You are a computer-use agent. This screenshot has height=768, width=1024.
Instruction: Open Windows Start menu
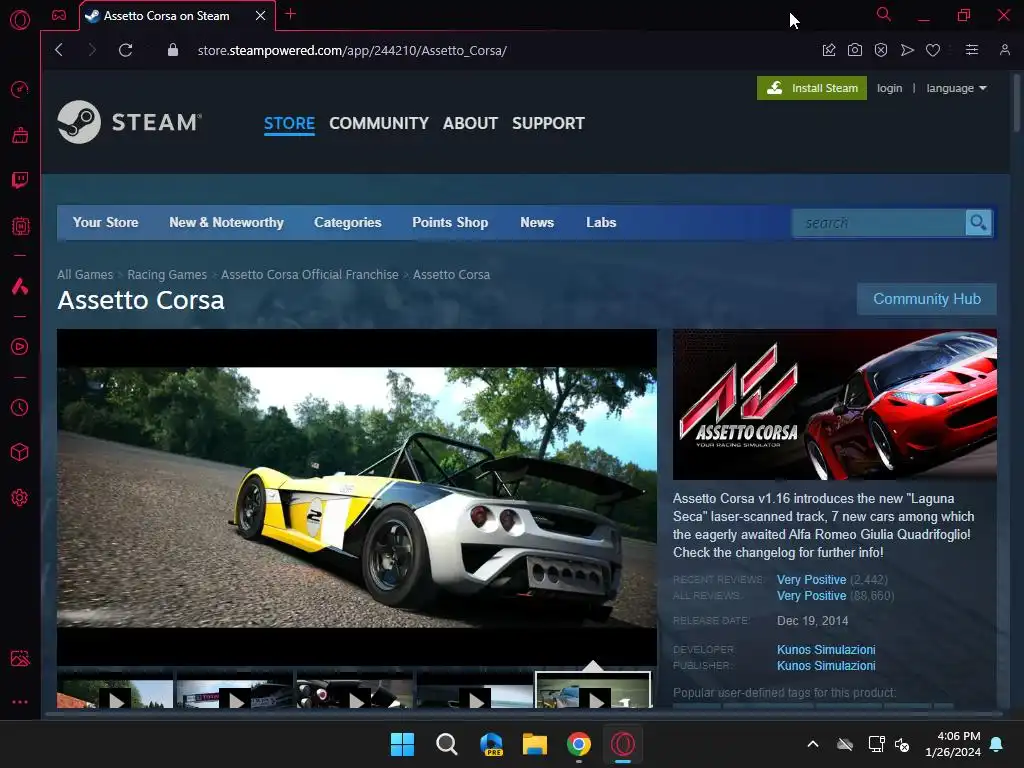(402, 744)
